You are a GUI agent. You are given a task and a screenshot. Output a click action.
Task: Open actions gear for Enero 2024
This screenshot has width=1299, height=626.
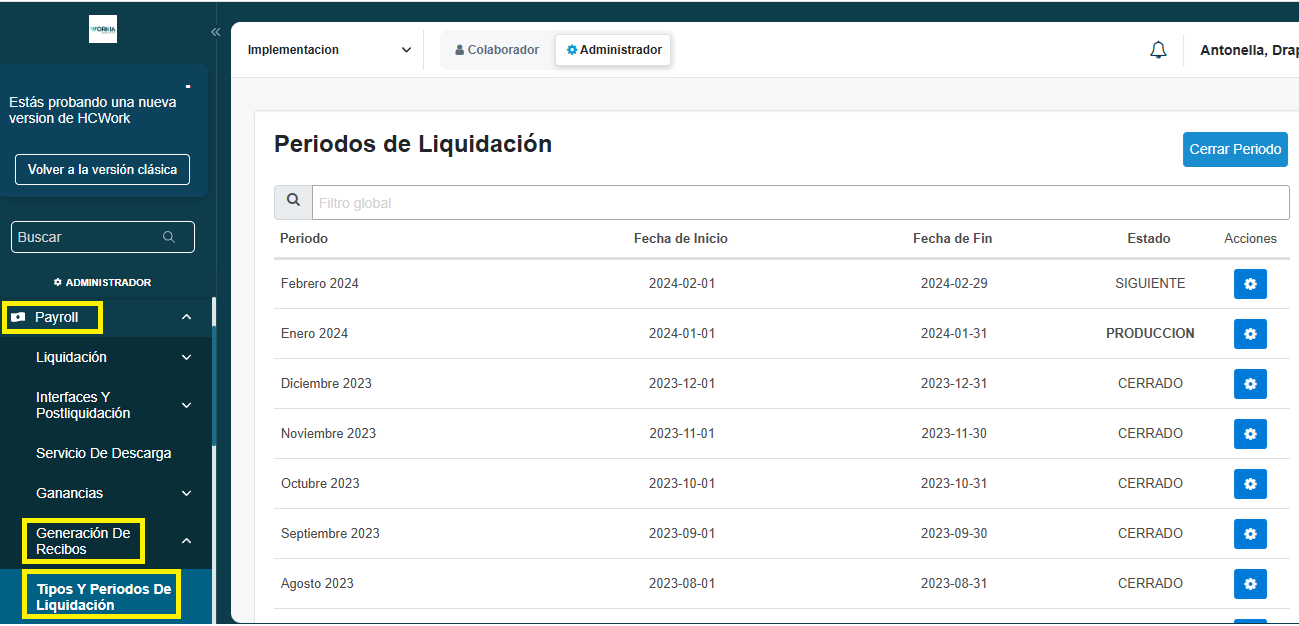pos(1250,334)
